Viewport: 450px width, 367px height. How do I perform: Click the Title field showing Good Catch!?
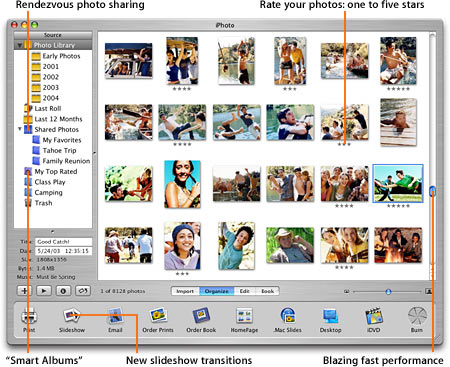63,242
